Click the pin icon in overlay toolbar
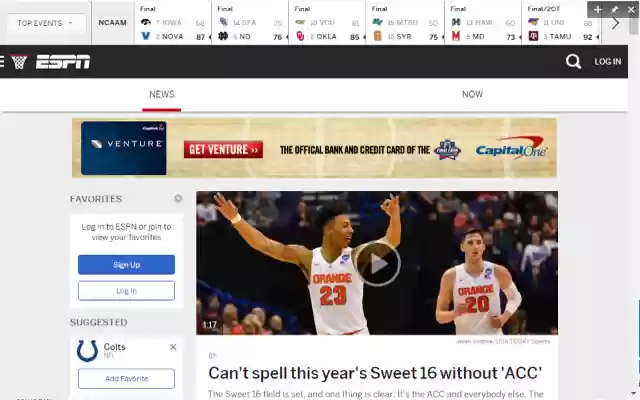640x400 pixels. [x=614, y=9]
